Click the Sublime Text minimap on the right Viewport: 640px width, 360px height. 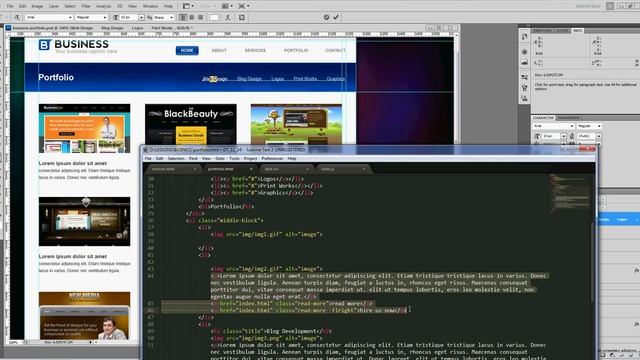click(x=571, y=193)
